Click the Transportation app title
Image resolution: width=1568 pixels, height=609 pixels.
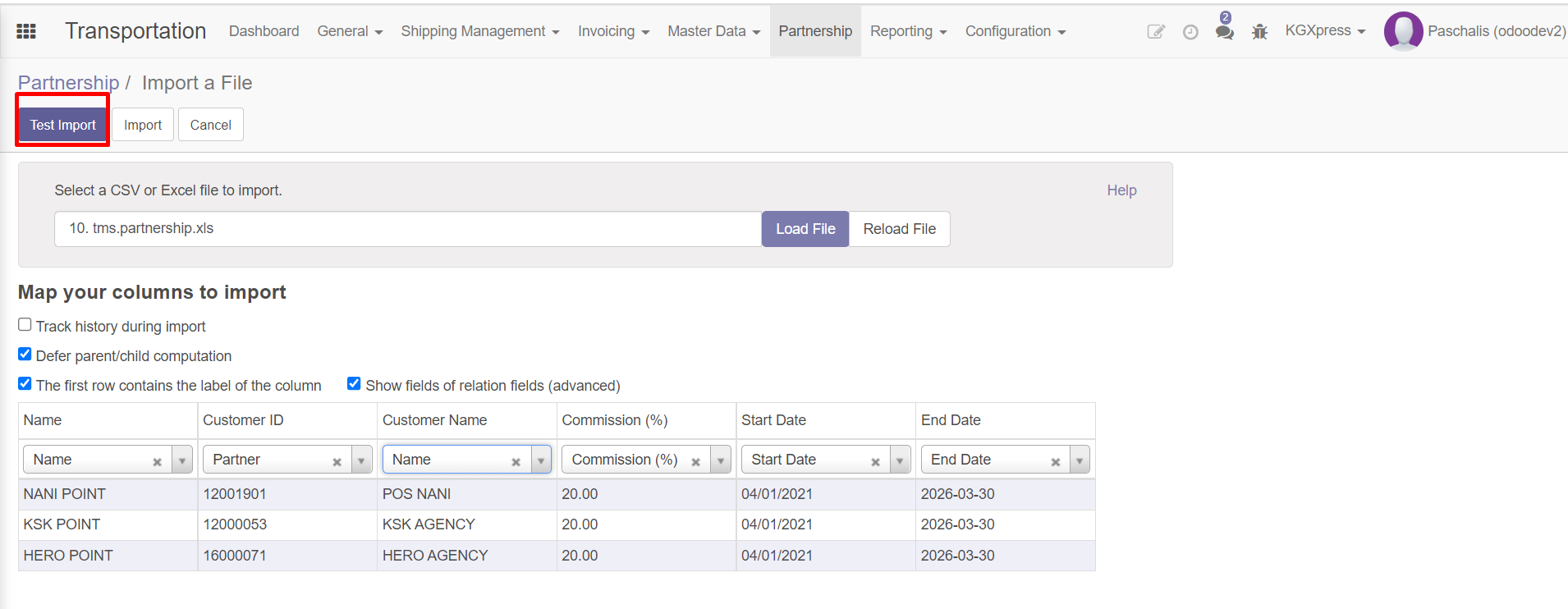[135, 31]
